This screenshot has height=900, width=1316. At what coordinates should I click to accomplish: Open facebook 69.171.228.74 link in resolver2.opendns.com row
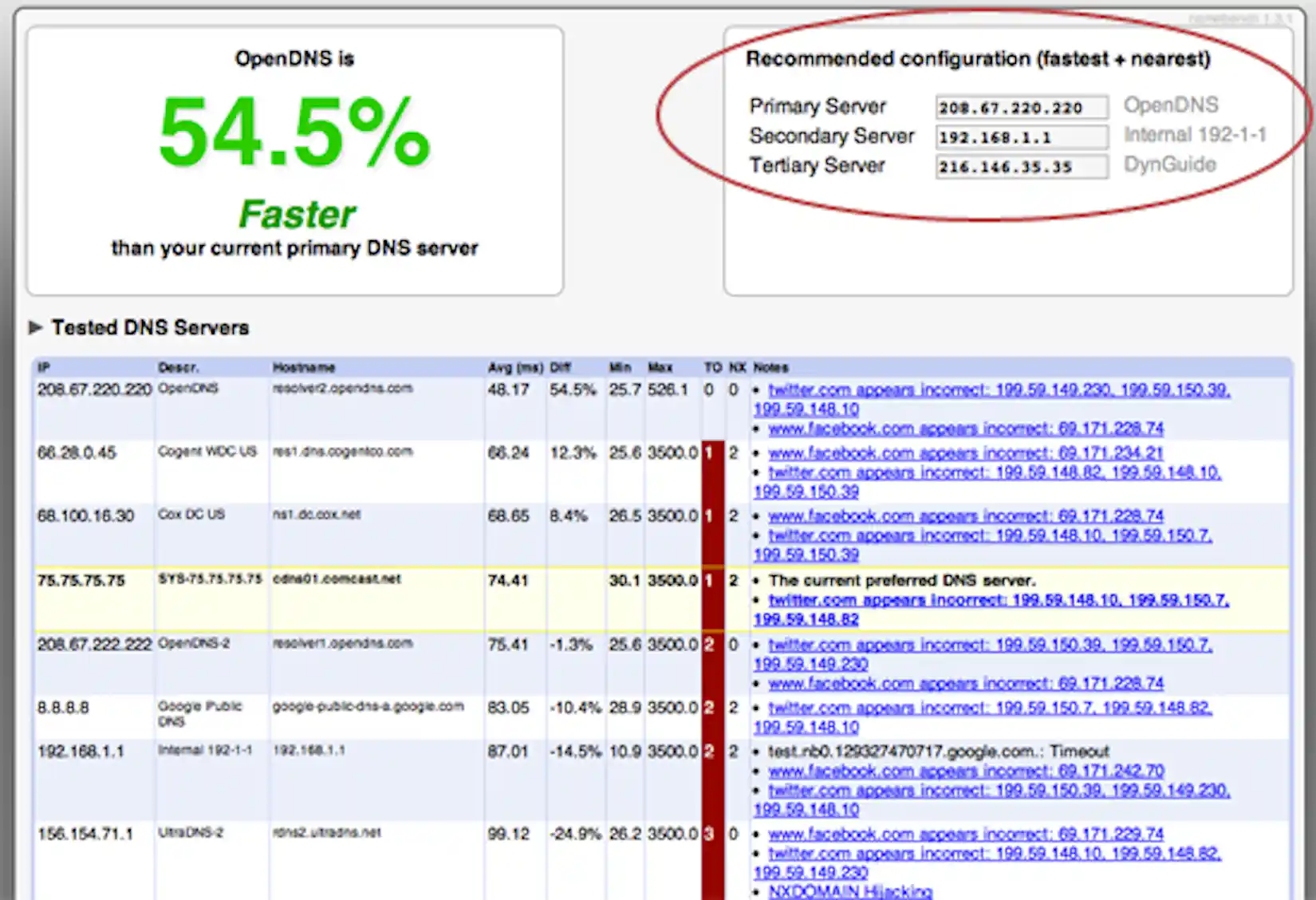click(x=966, y=429)
